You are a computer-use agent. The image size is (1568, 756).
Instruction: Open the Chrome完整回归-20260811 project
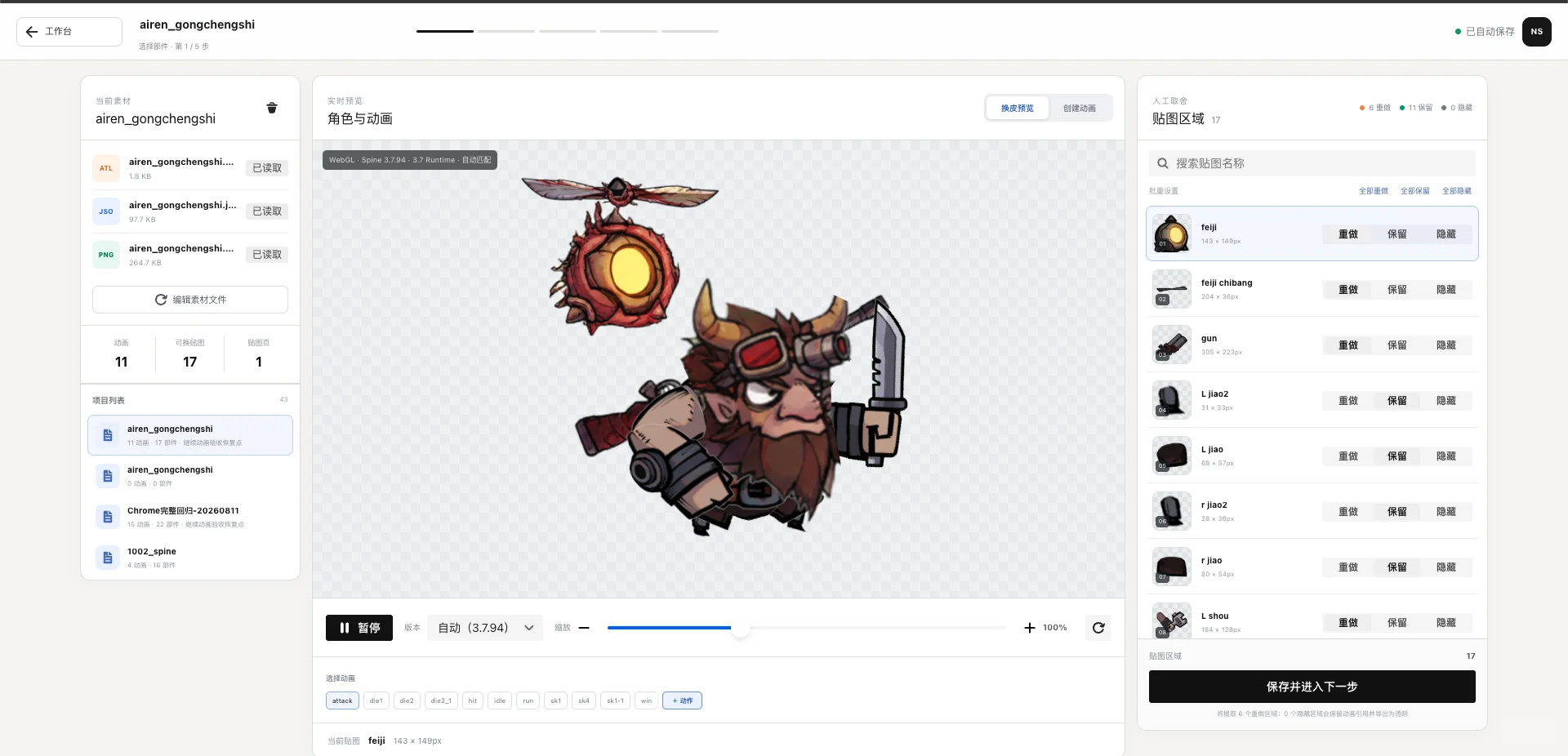click(190, 517)
